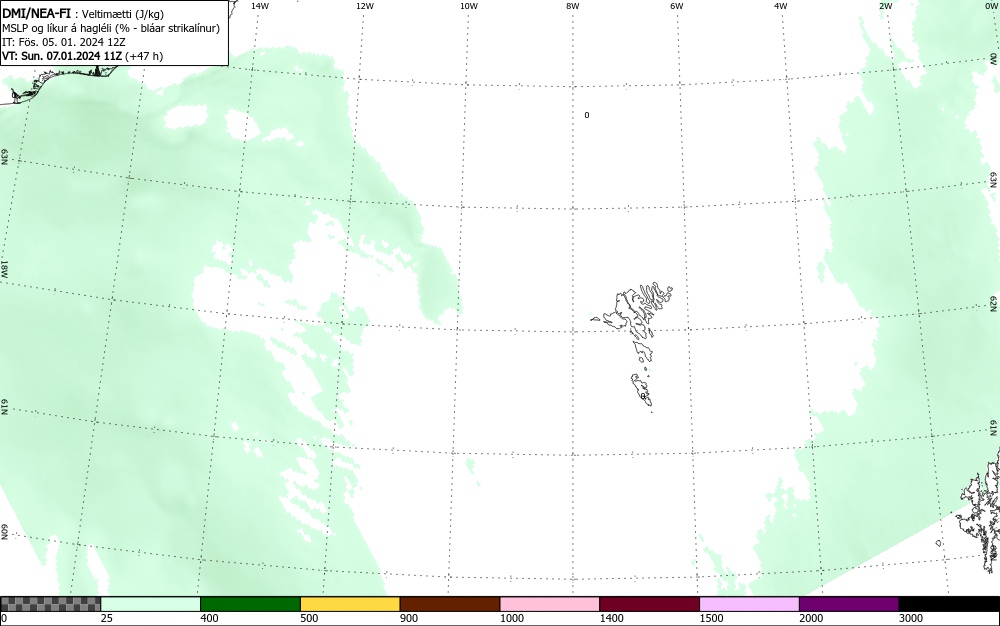1000x626 pixels.
Task: Click the gray checkered 0–25 legend swatch
Action: click(50, 604)
